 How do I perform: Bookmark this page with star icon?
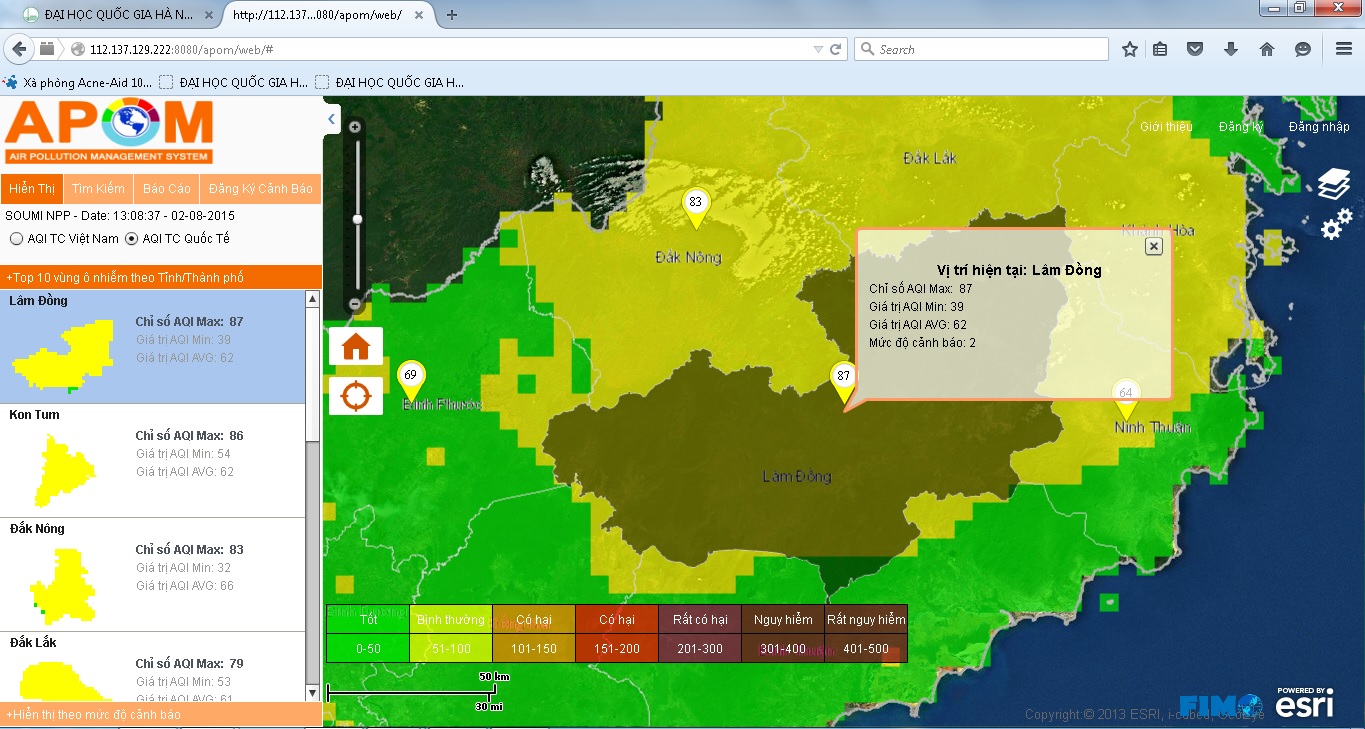[x=1130, y=49]
